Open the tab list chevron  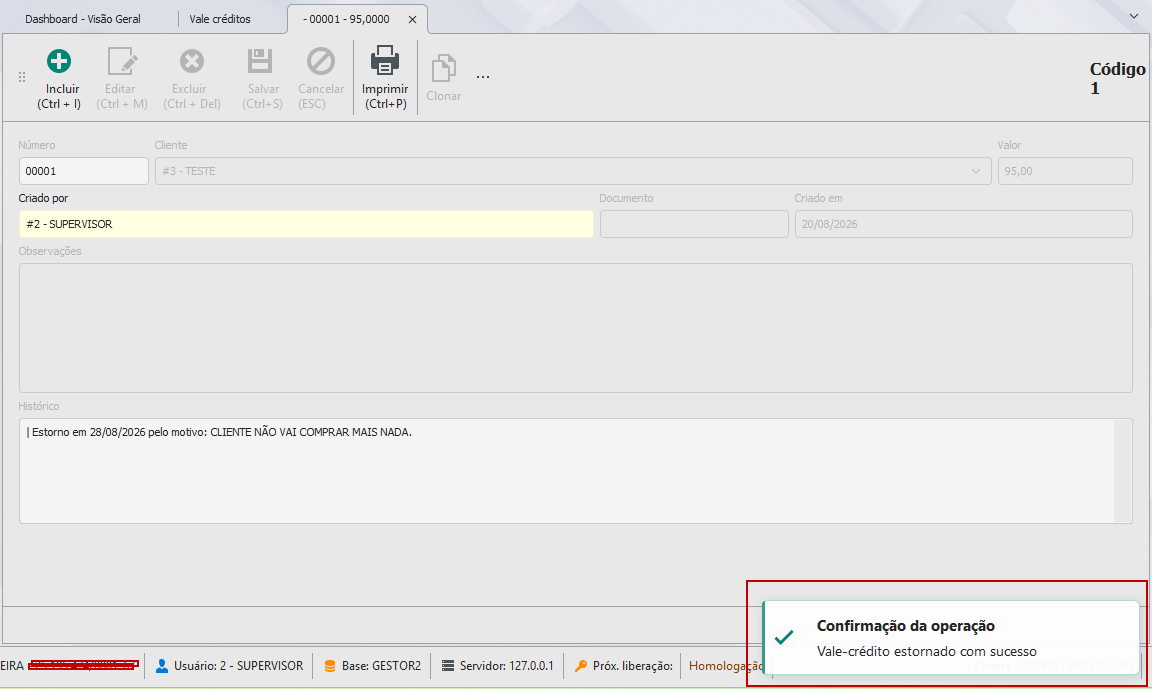point(1134,16)
